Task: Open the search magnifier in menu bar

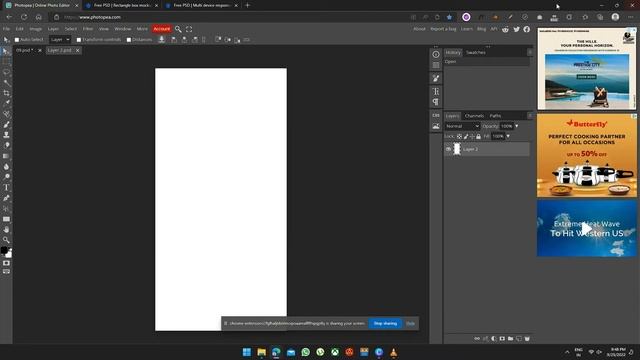Action: 178,29
